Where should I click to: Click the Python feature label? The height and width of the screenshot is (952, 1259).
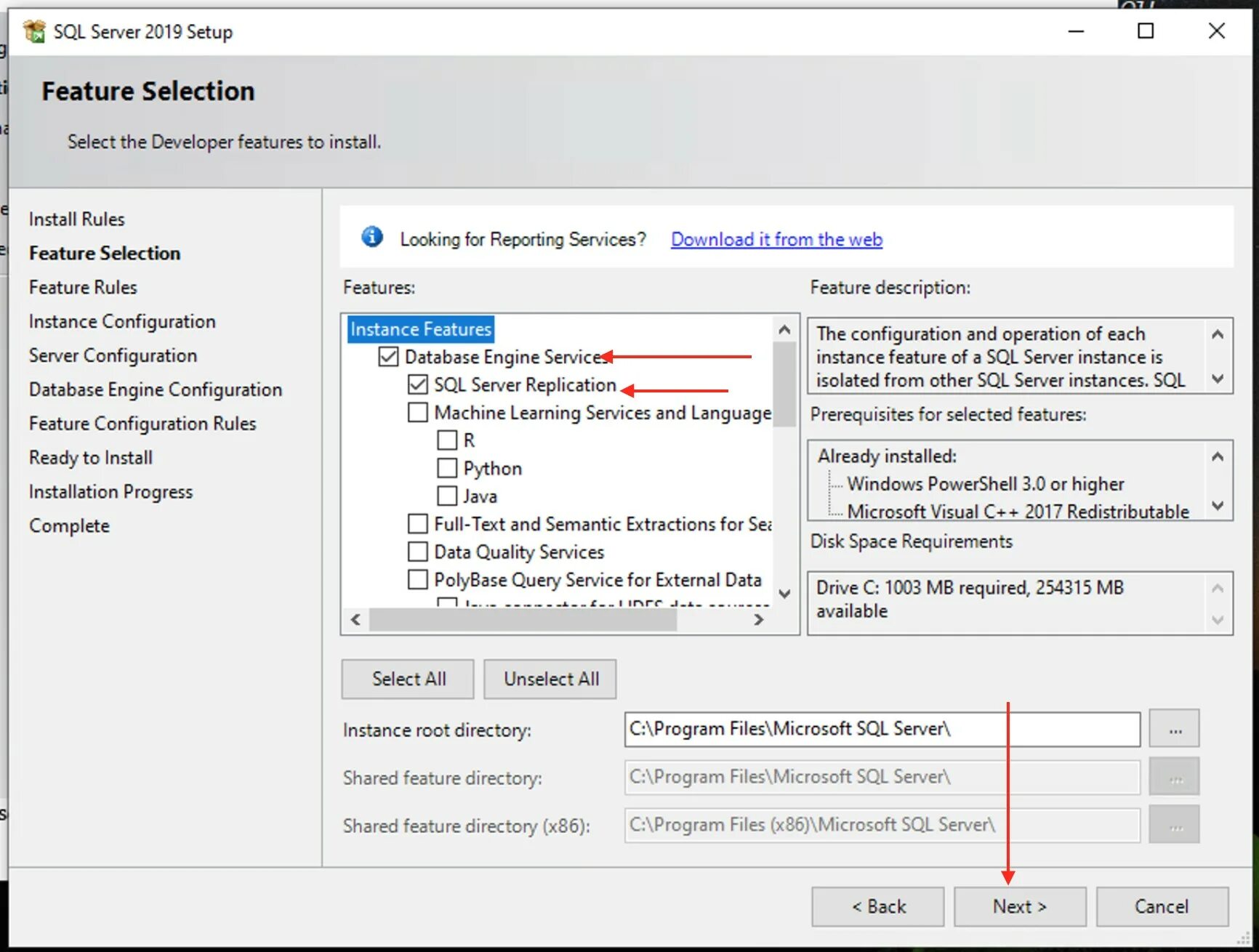click(492, 469)
